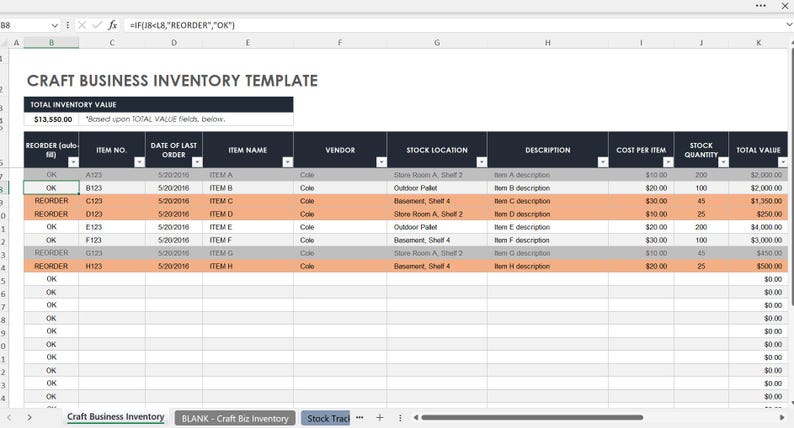Expand the formula bar chevron
Image resolution: width=794 pixels, height=428 pixels.
pyautogui.click(x=789, y=25)
